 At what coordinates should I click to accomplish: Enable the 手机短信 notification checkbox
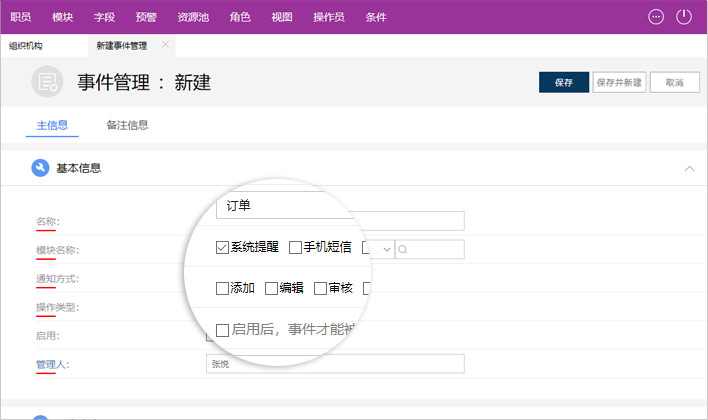coord(295,247)
